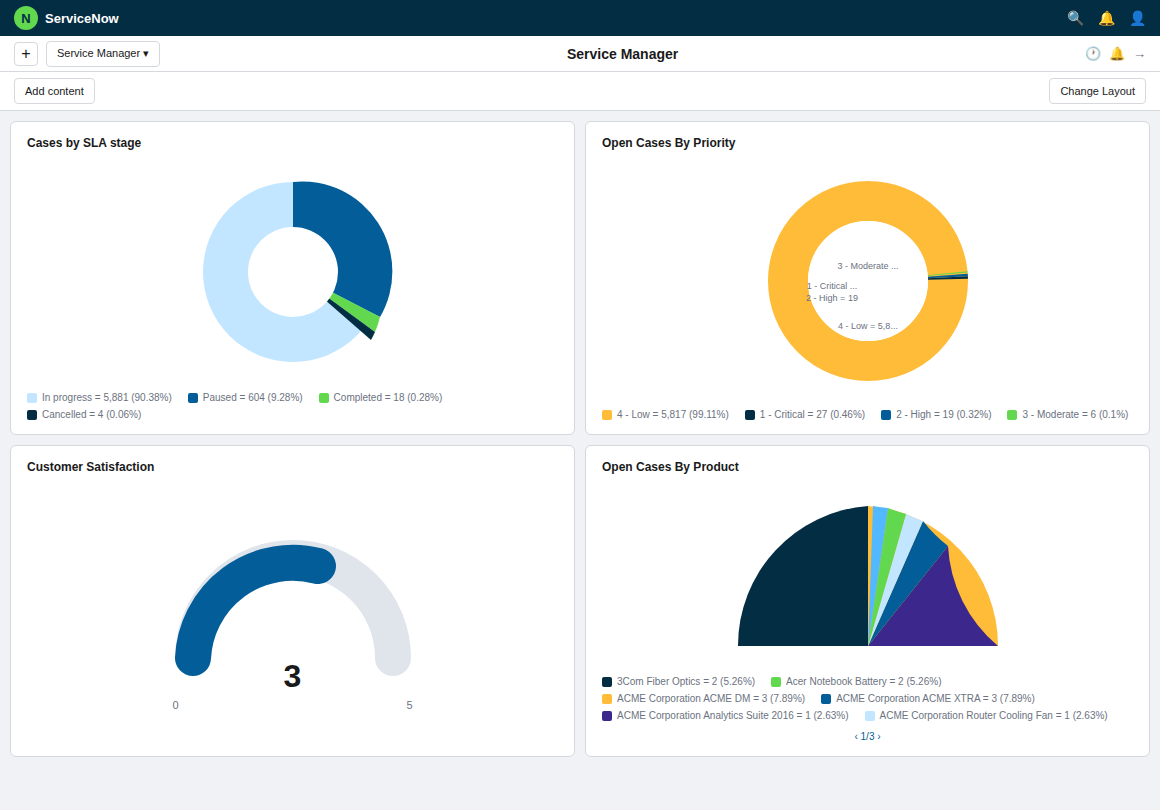Go to next legend page arrow
Screen dimensions: 1160x810
point(879,736)
